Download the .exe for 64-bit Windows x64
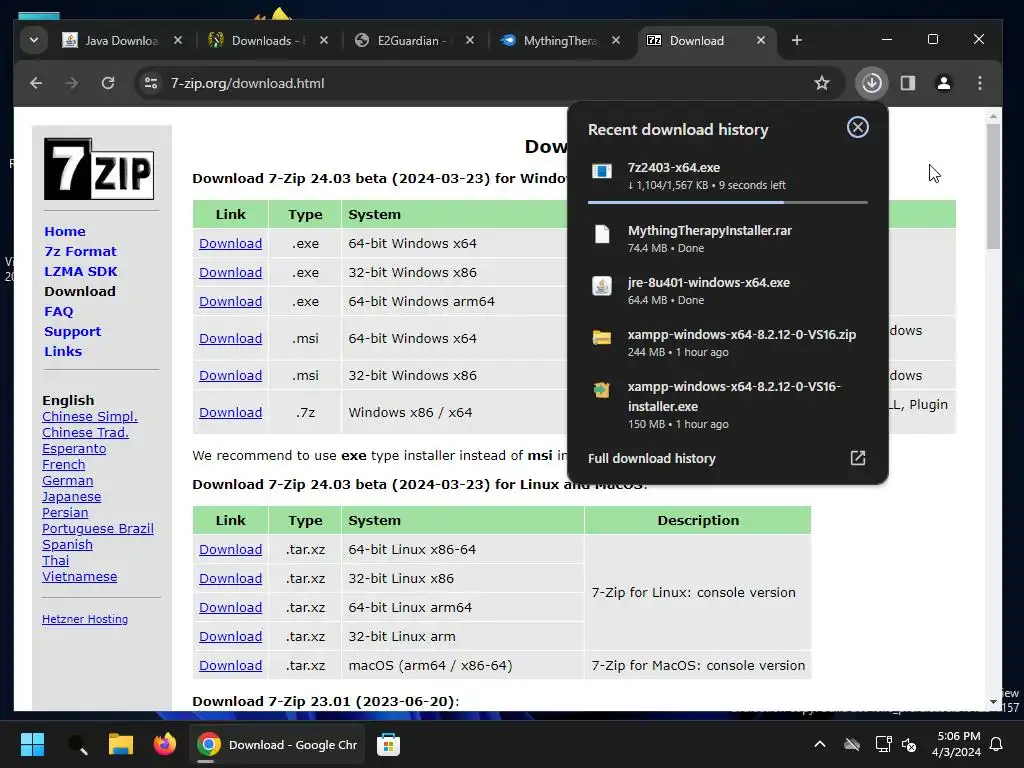 pos(231,244)
